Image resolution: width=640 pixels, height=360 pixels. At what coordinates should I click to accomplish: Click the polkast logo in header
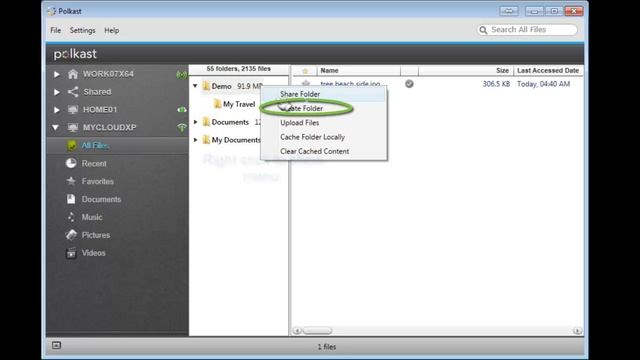point(75,54)
